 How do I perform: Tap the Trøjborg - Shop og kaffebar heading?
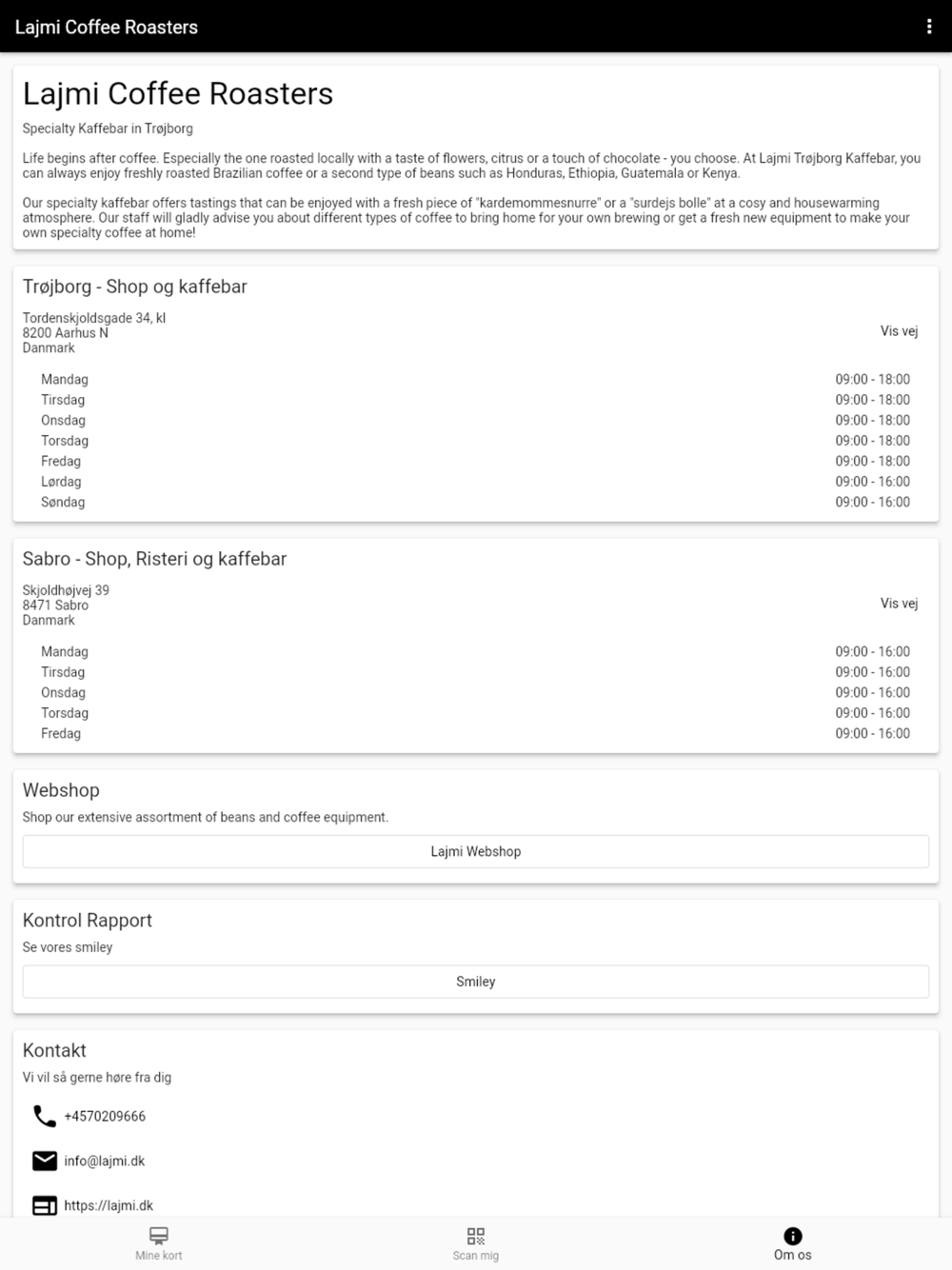(135, 287)
